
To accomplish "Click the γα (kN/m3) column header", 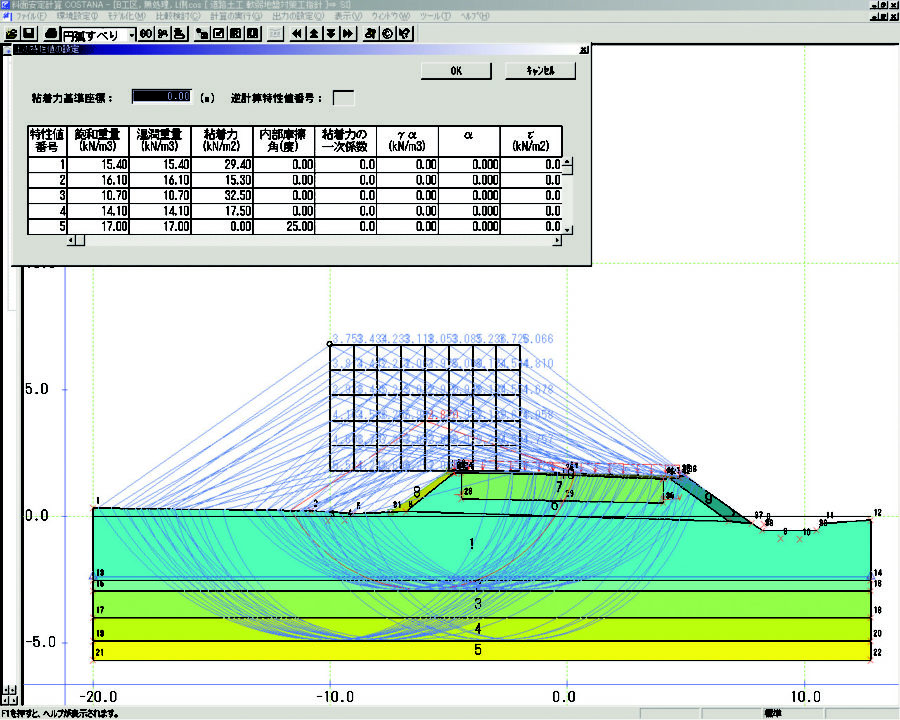I will click(x=408, y=141).
